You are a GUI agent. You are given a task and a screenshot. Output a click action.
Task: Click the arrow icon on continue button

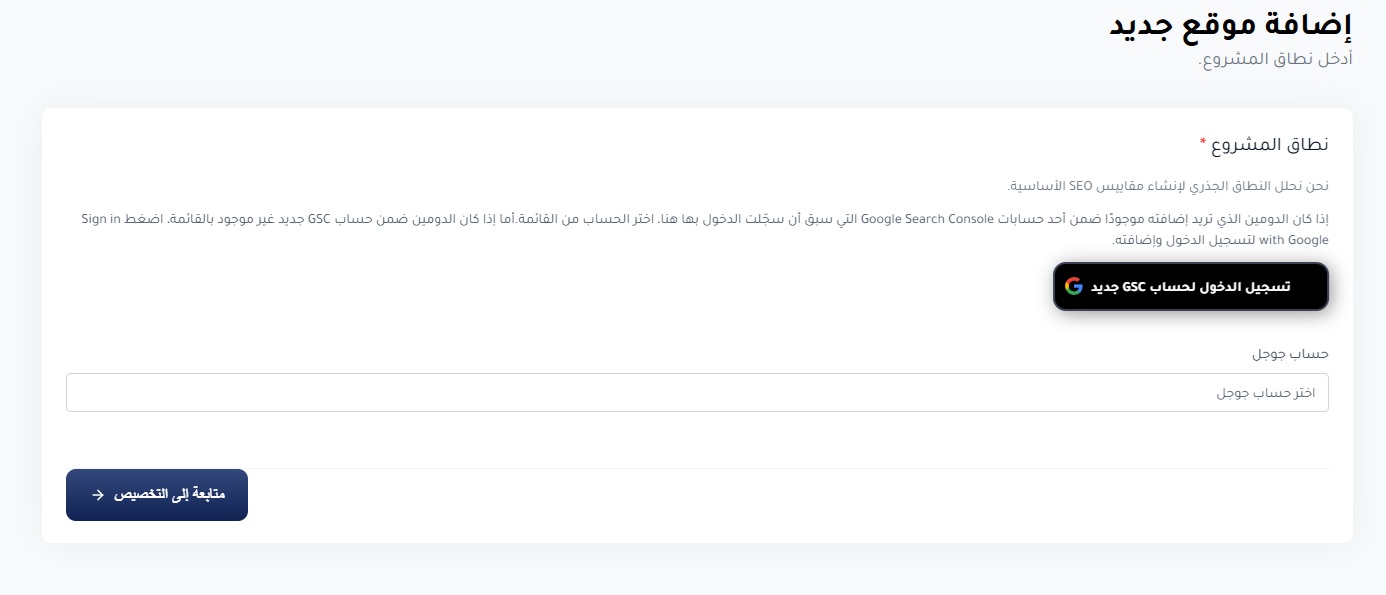(98, 495)
